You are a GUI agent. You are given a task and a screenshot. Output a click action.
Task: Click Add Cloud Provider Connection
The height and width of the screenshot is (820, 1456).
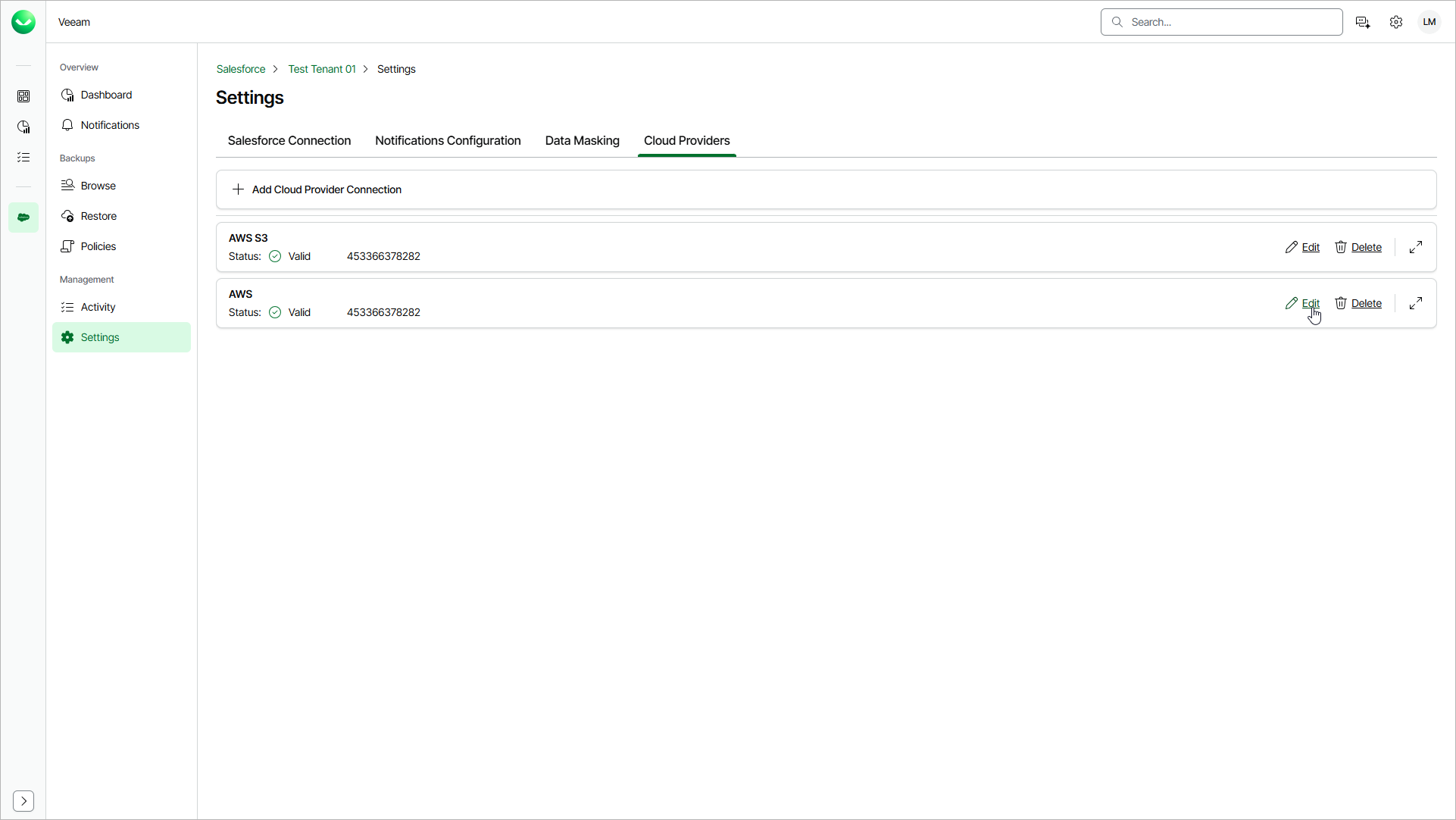click(826, 189)
